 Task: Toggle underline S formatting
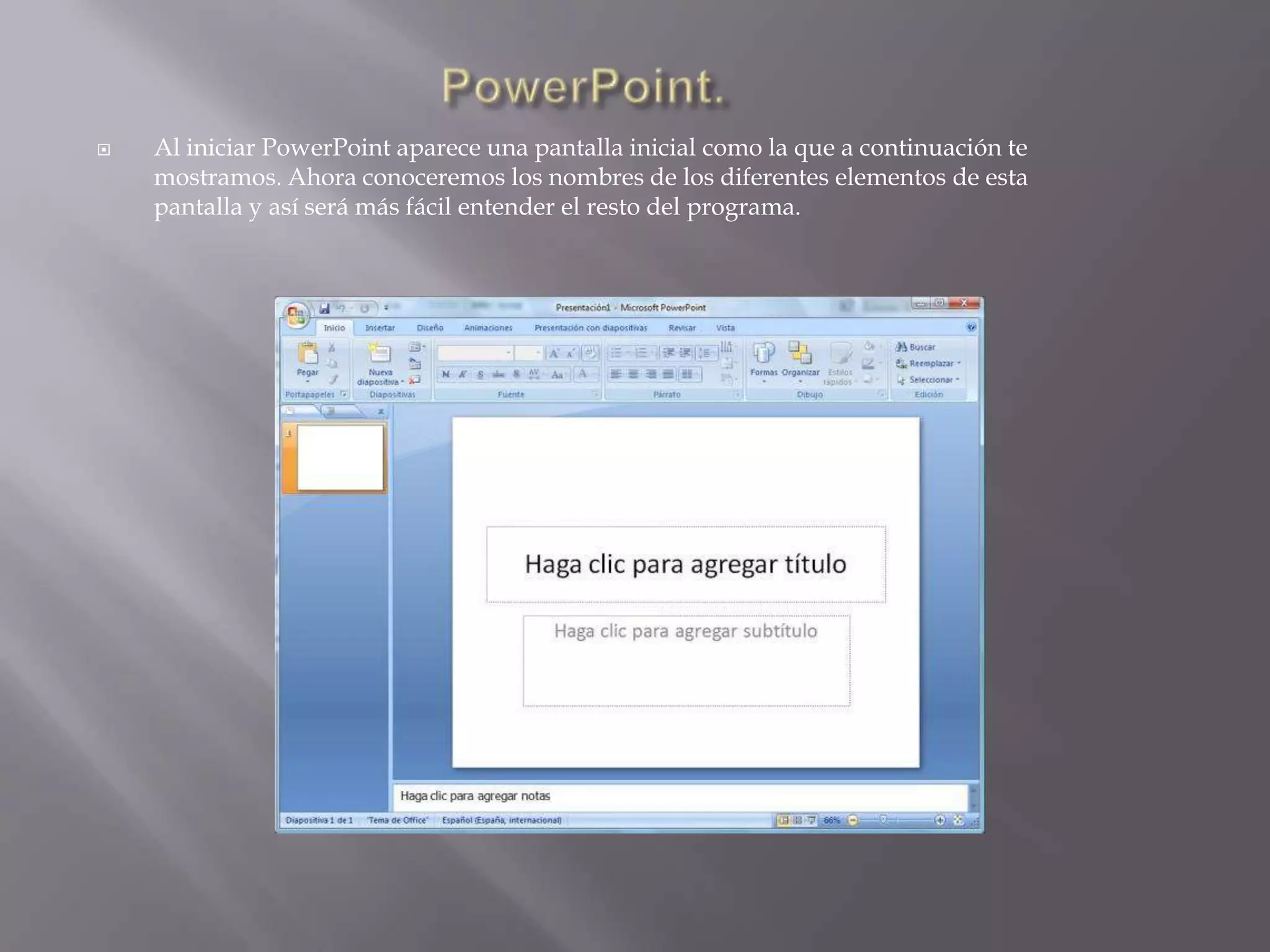(481, 374)
